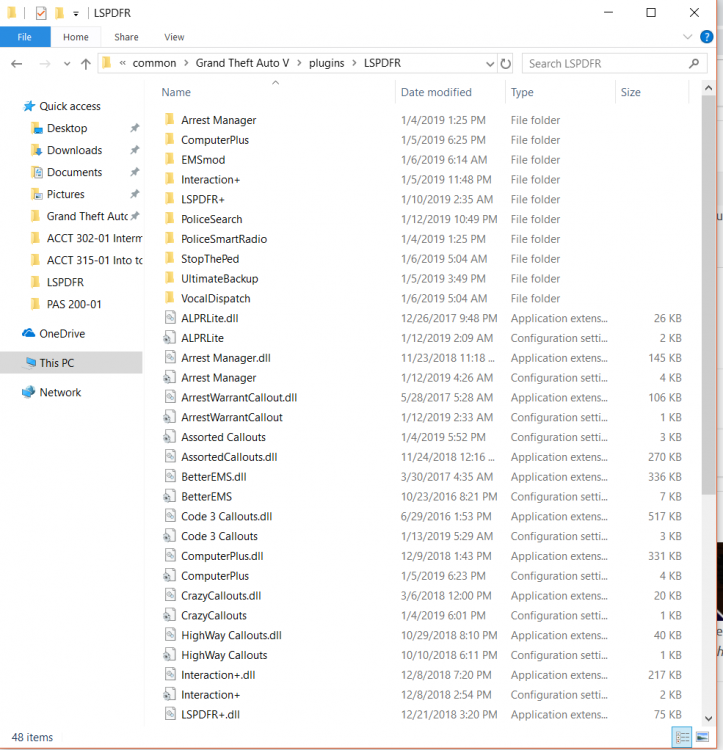Open Pictures in the navigation pane
The image size is (723, 750).
pos(65,194)
